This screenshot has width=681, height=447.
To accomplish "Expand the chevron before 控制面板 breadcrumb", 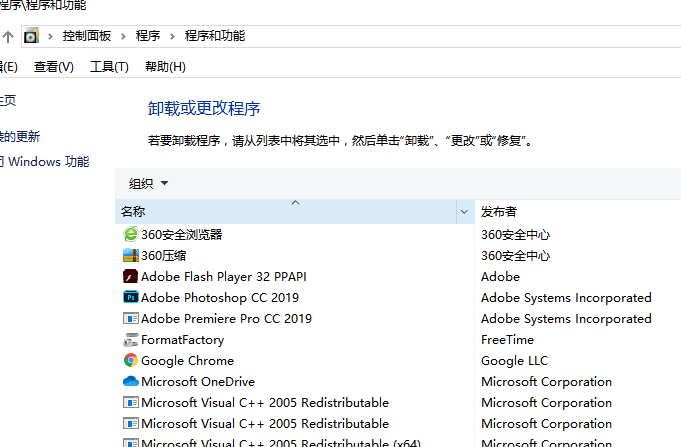I will pyautogui.click(x=50, y=36).
